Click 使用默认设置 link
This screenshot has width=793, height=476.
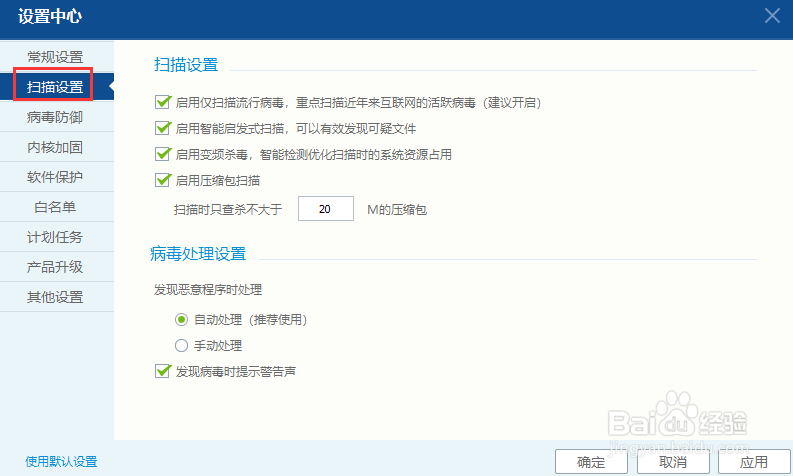(61, 461)
